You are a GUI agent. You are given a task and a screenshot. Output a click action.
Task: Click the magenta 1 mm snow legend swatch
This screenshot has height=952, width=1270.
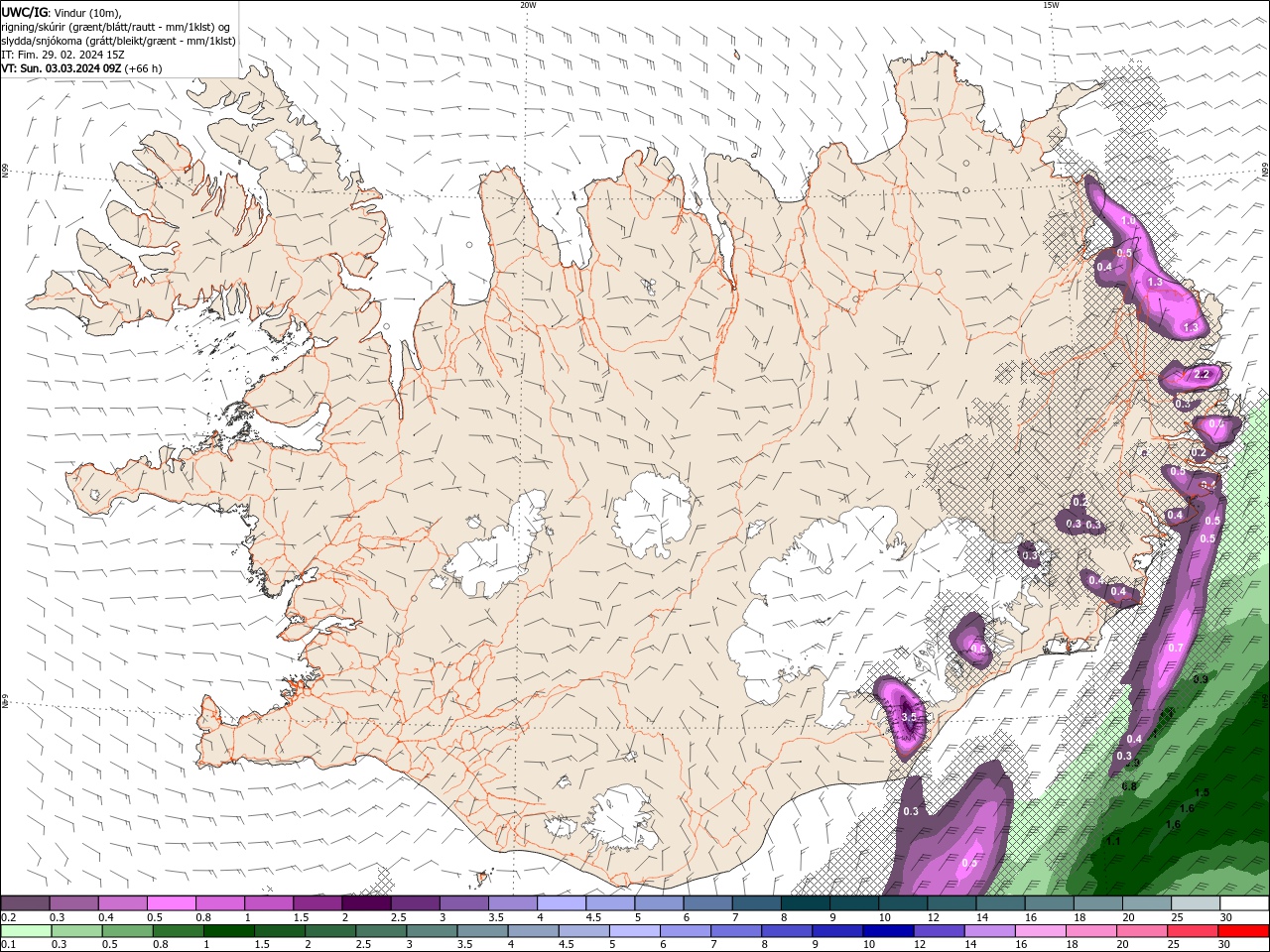point(269,903)
